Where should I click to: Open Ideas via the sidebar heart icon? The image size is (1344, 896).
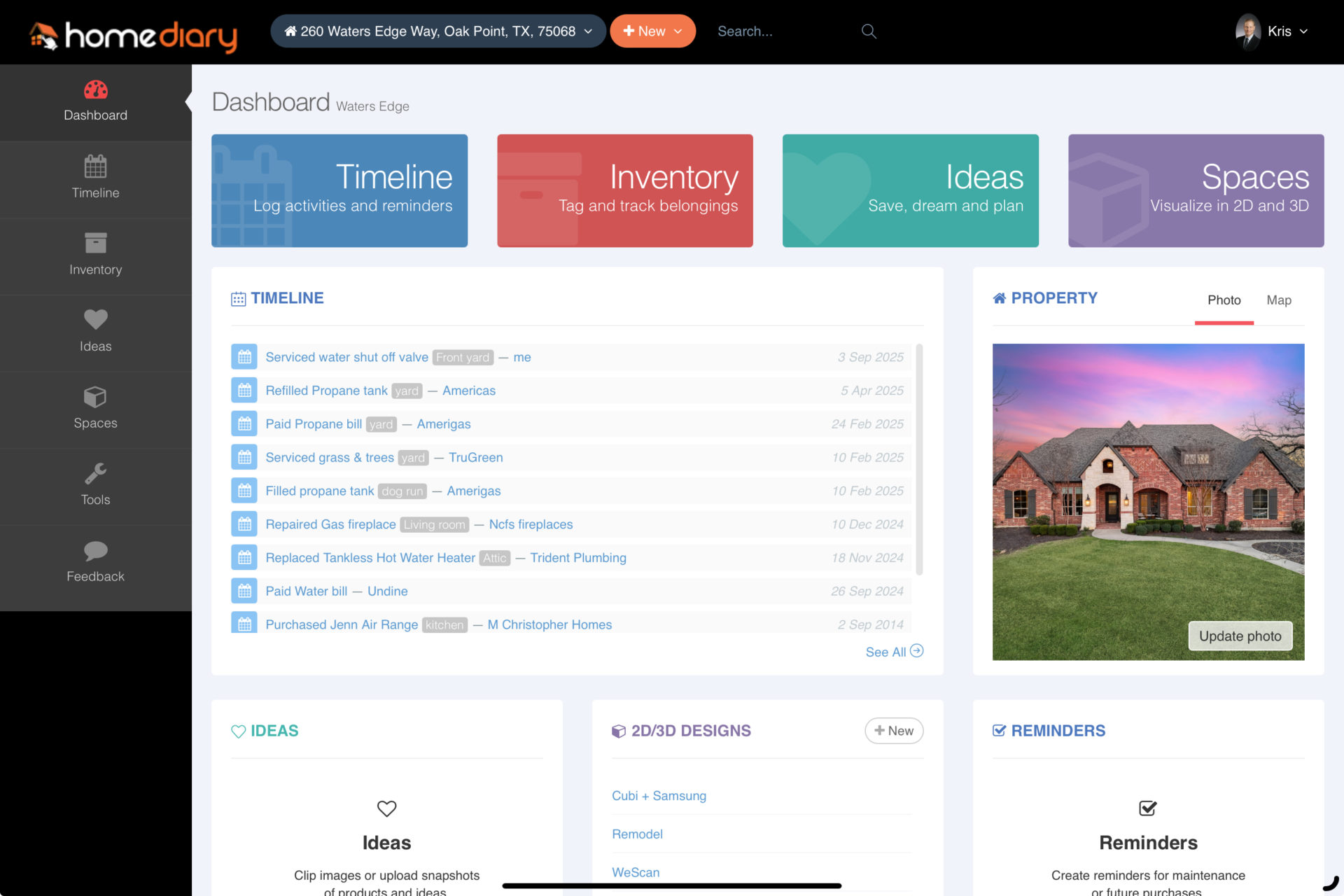(96, 319)
